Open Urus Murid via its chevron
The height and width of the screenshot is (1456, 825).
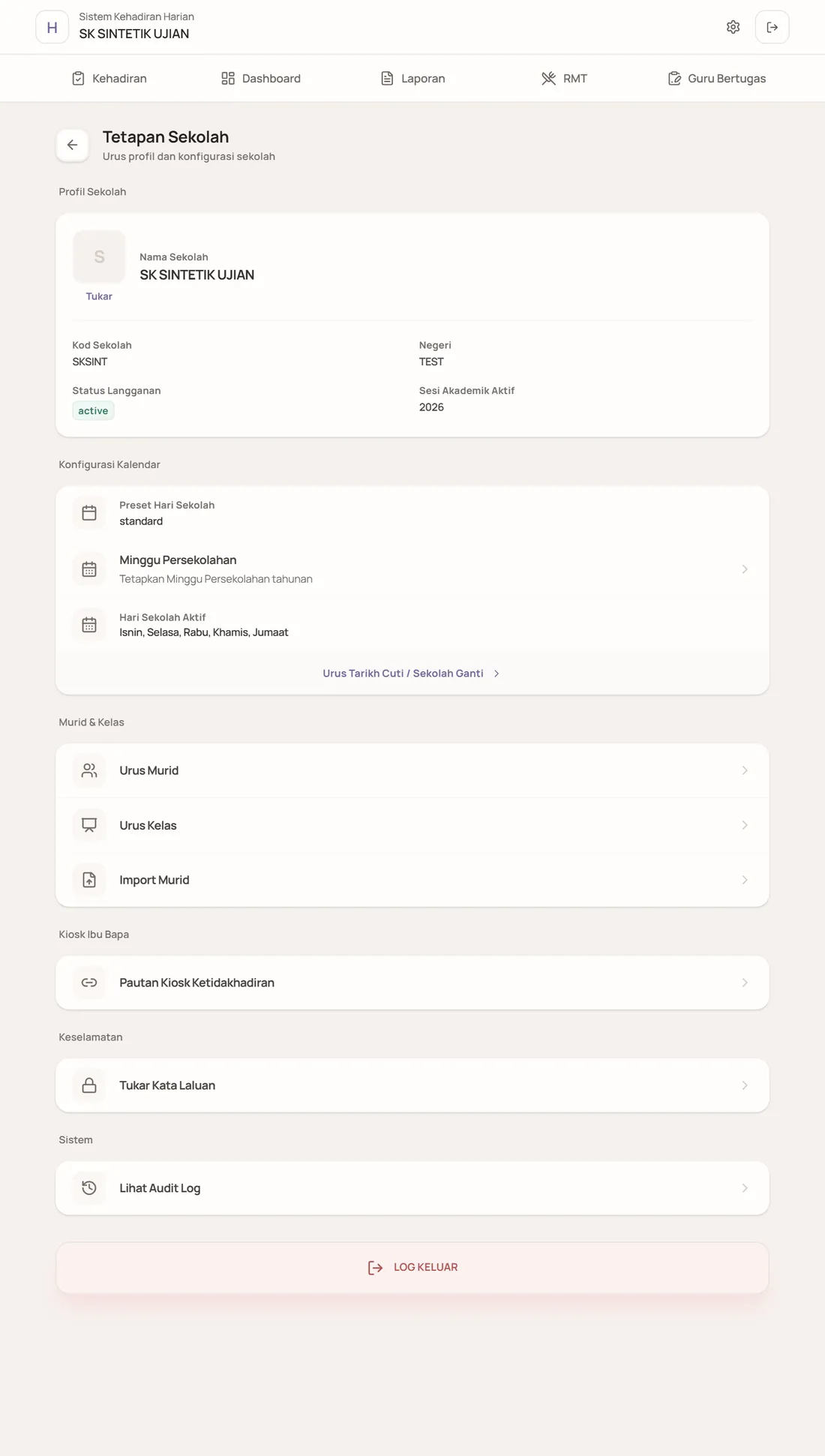tap(745, 770)
